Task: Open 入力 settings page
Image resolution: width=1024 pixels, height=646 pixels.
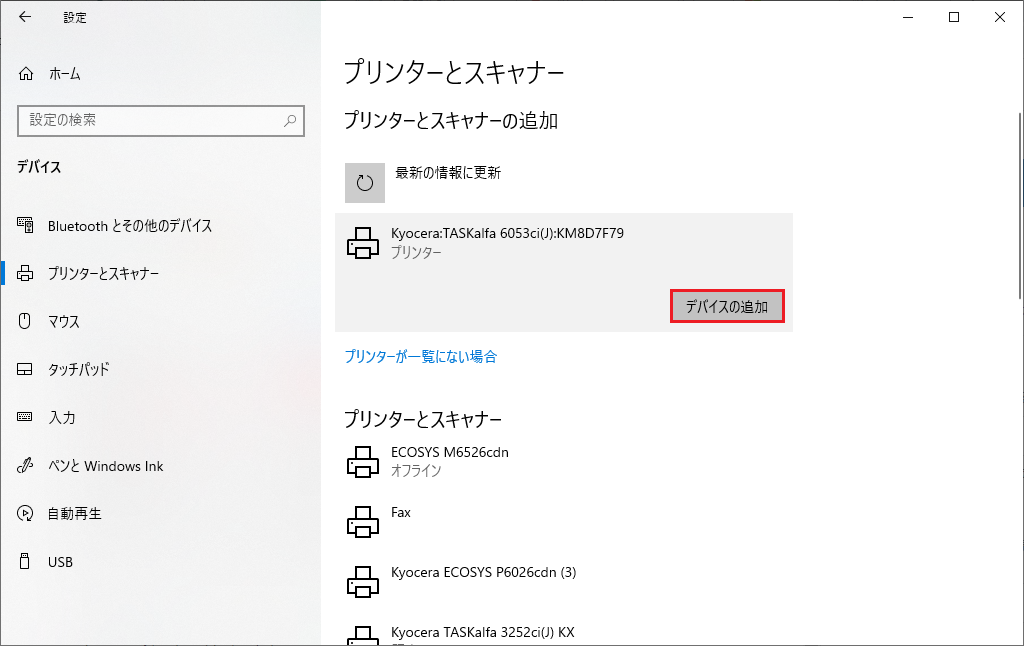Action: point(62,418)
